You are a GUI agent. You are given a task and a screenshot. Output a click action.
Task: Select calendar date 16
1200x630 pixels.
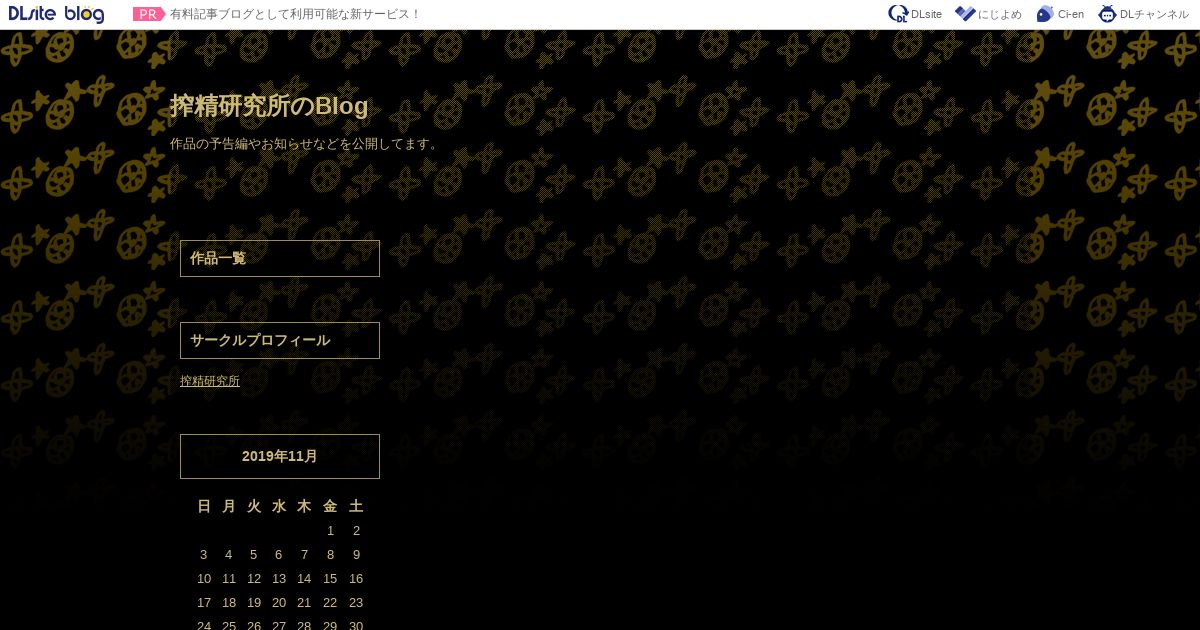click(x=356, y=579)
